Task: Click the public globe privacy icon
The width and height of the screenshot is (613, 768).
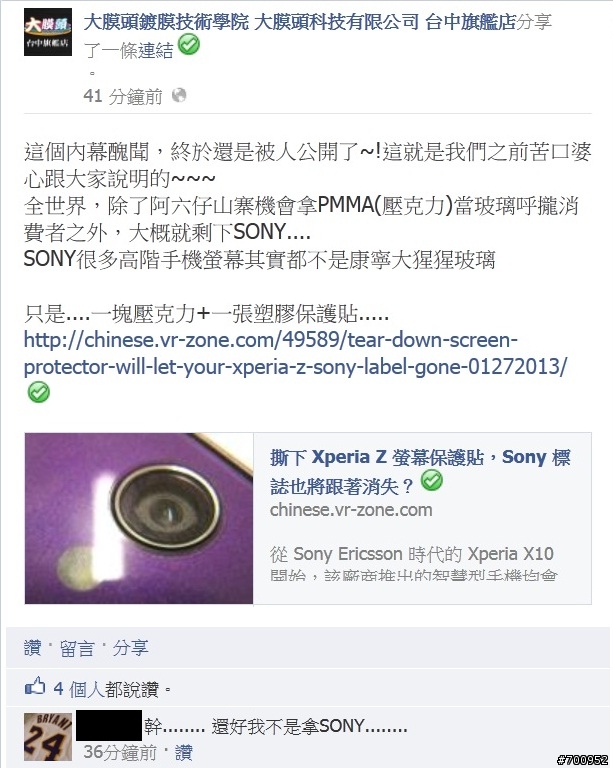Action: point(179,95)
